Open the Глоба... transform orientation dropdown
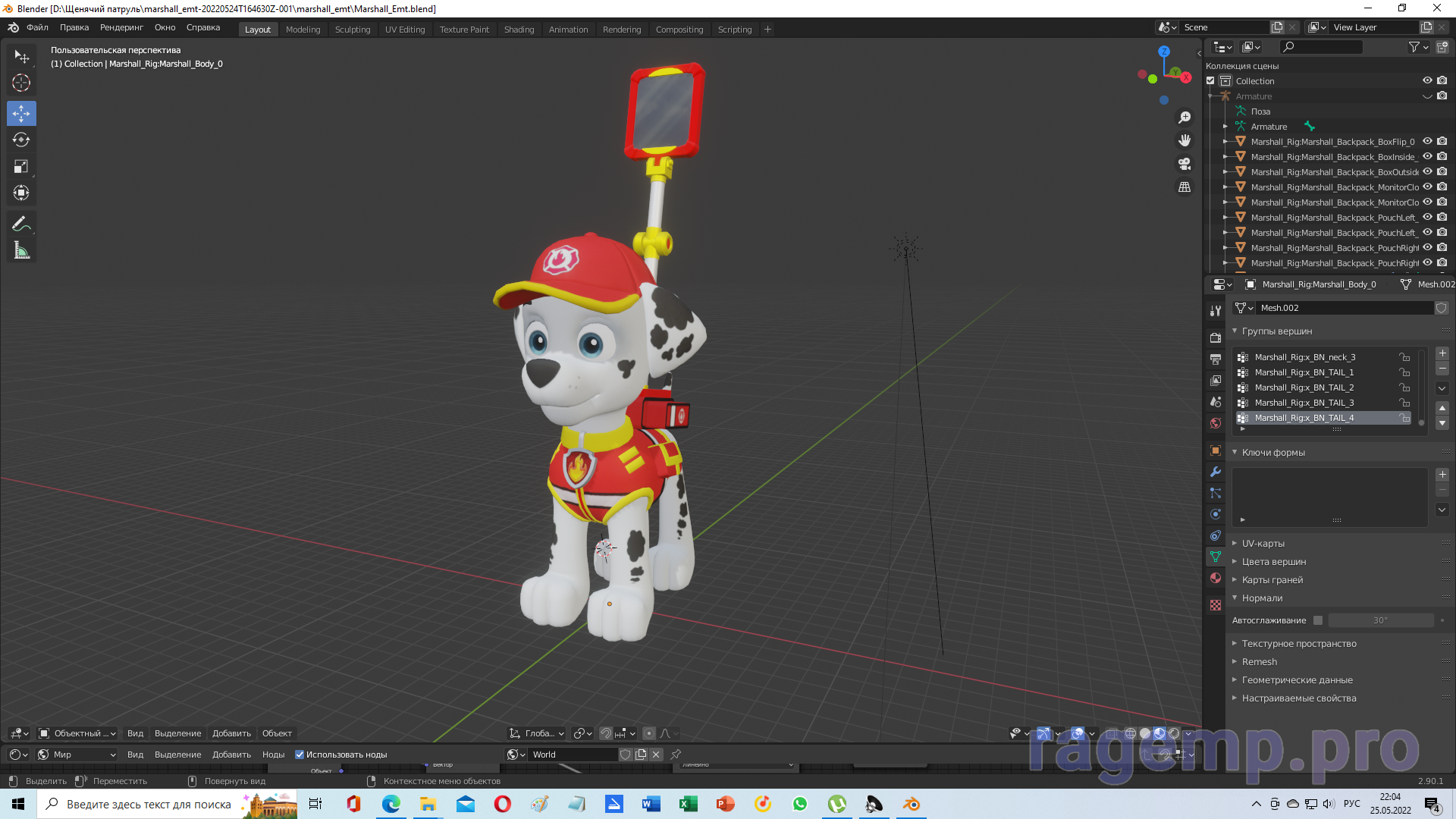This screenshot has width=1456, height=819. 538,733
